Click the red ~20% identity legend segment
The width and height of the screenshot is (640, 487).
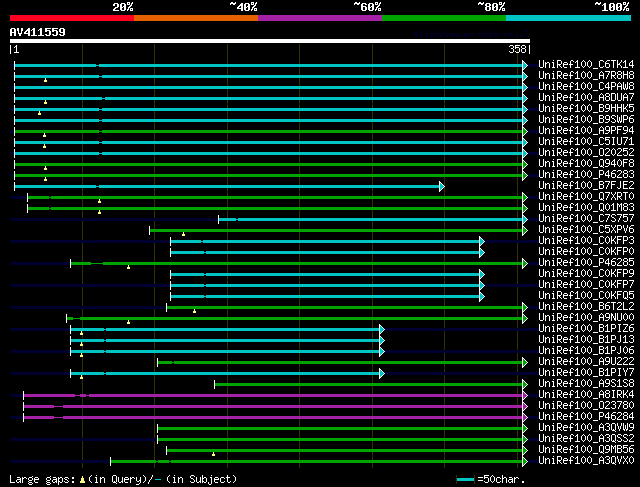pos(72,18)
